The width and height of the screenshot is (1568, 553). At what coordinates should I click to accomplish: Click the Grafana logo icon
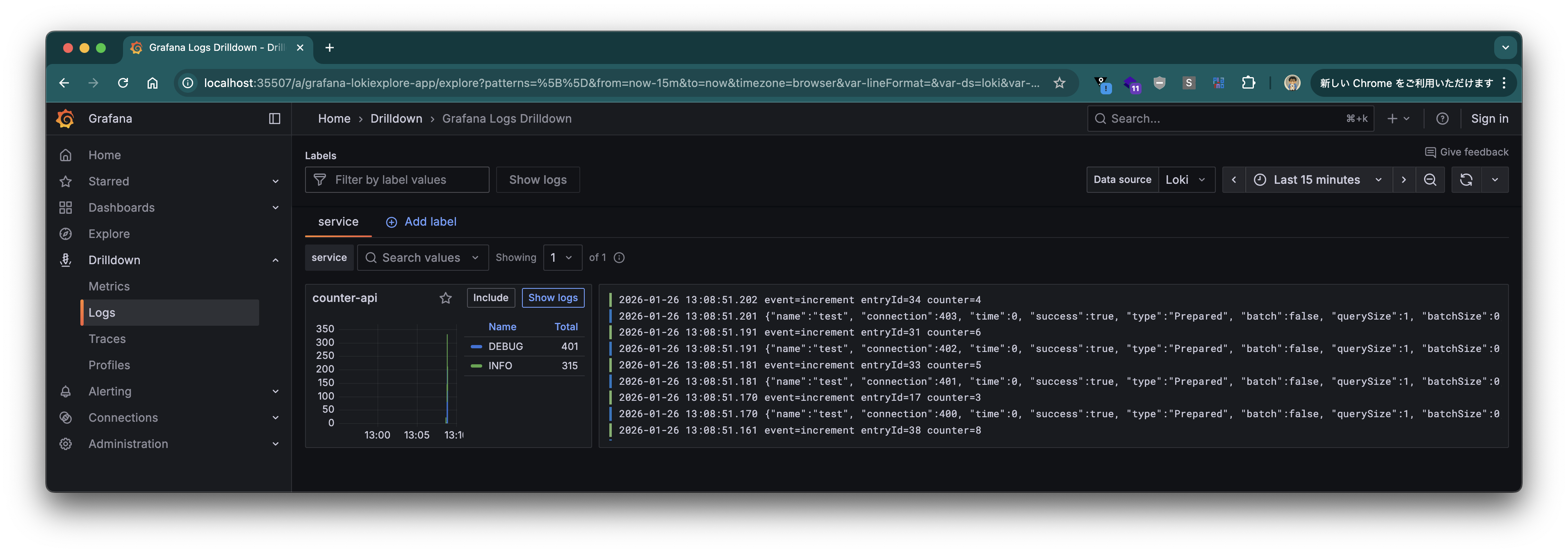[65, 119]
